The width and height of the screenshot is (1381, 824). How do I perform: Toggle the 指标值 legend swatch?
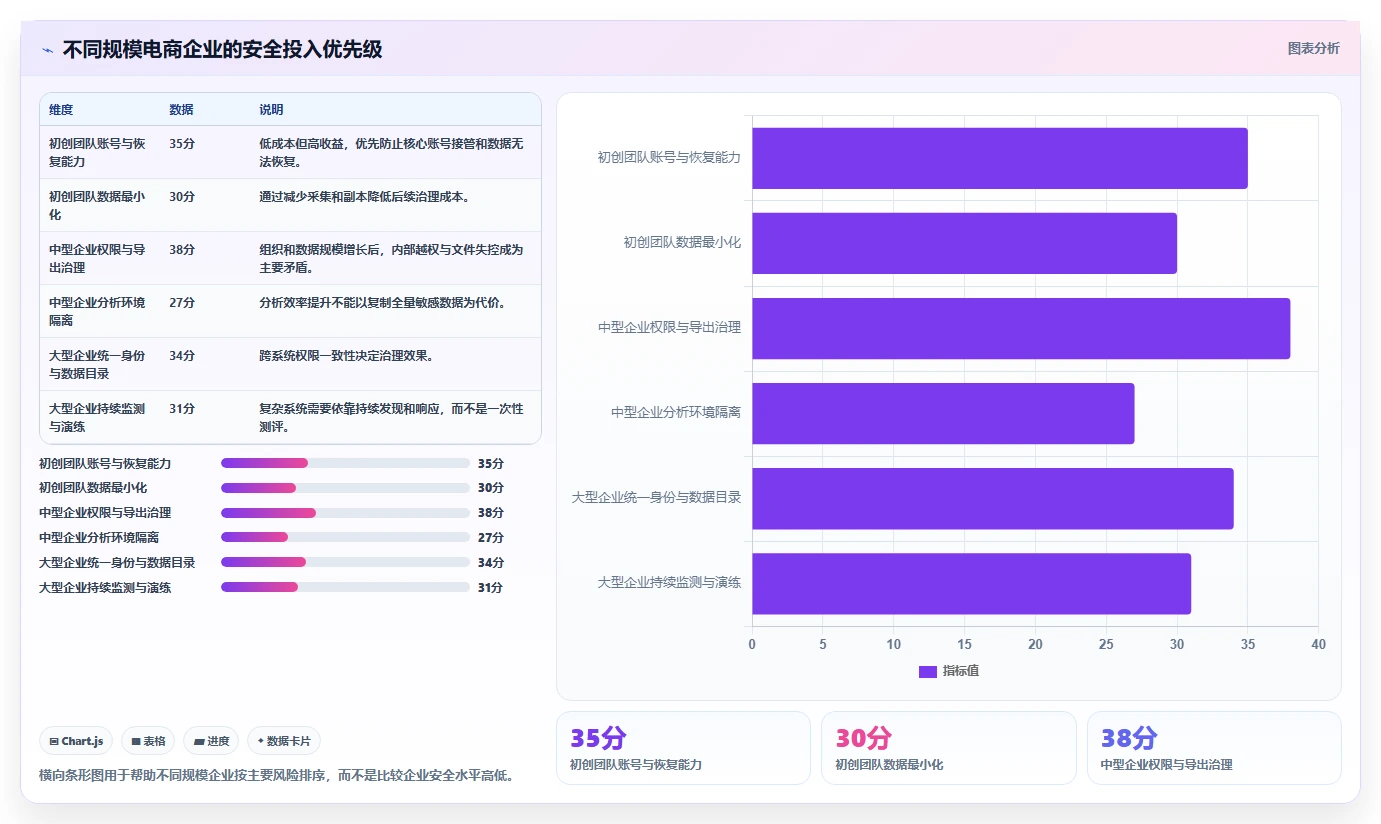[x=927, y=671]
